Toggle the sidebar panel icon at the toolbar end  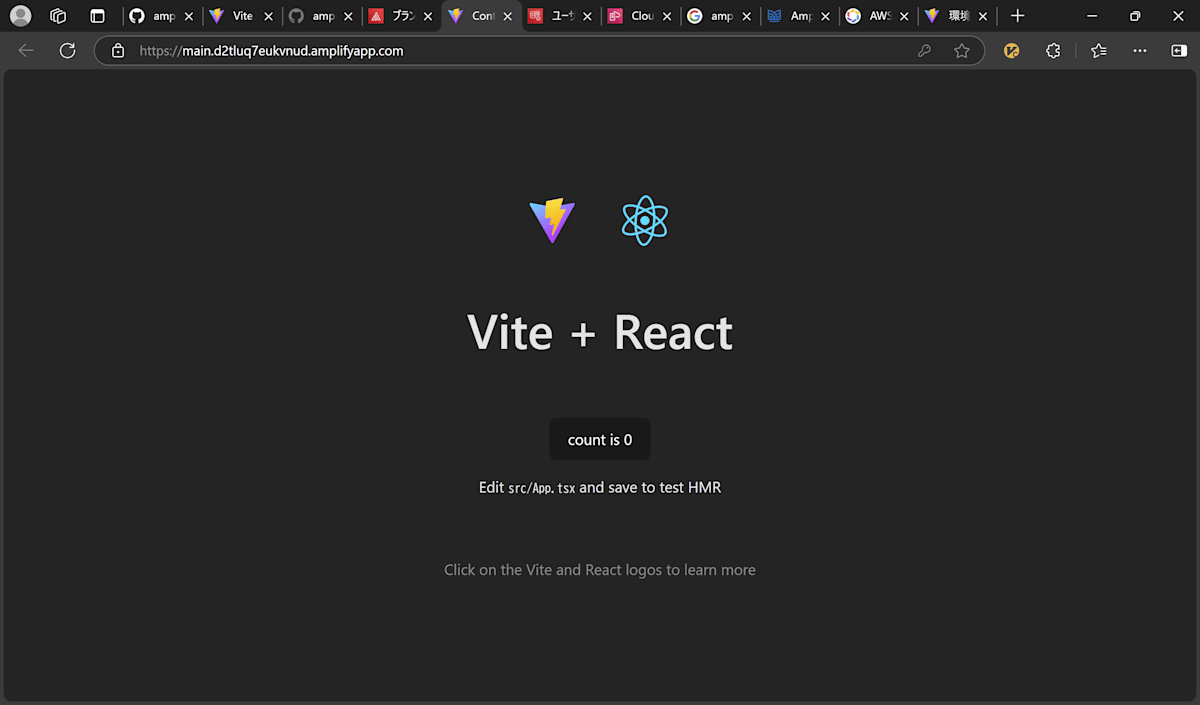coord(1179,50)
